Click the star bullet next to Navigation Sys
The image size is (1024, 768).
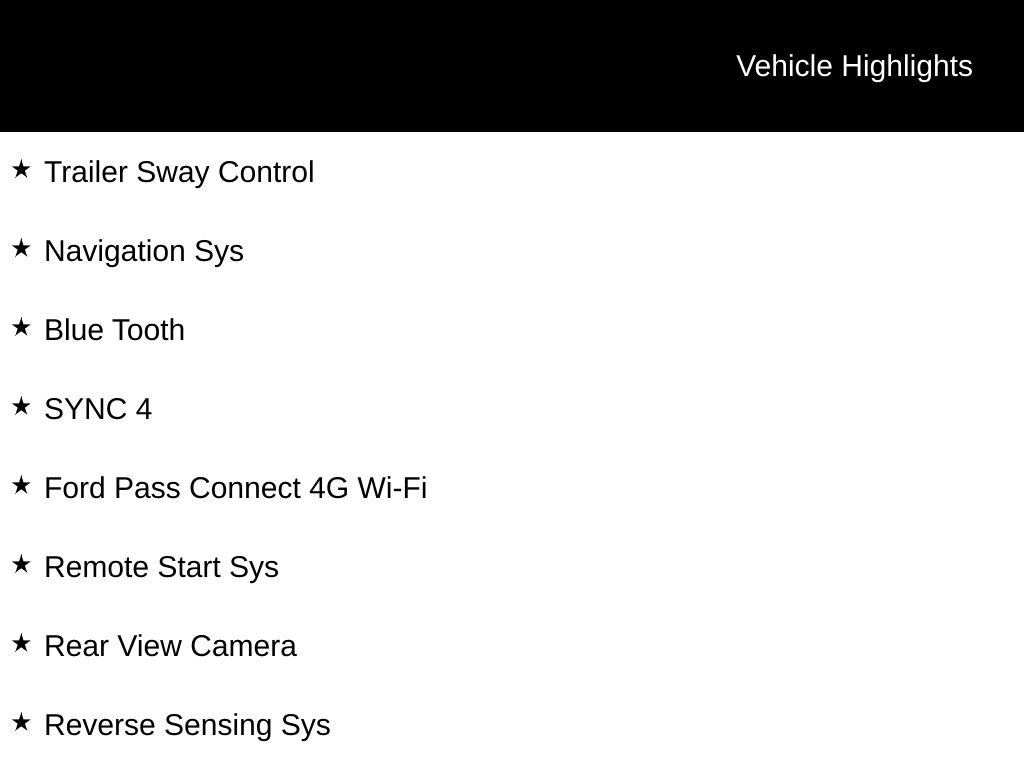tap(21, 248)
